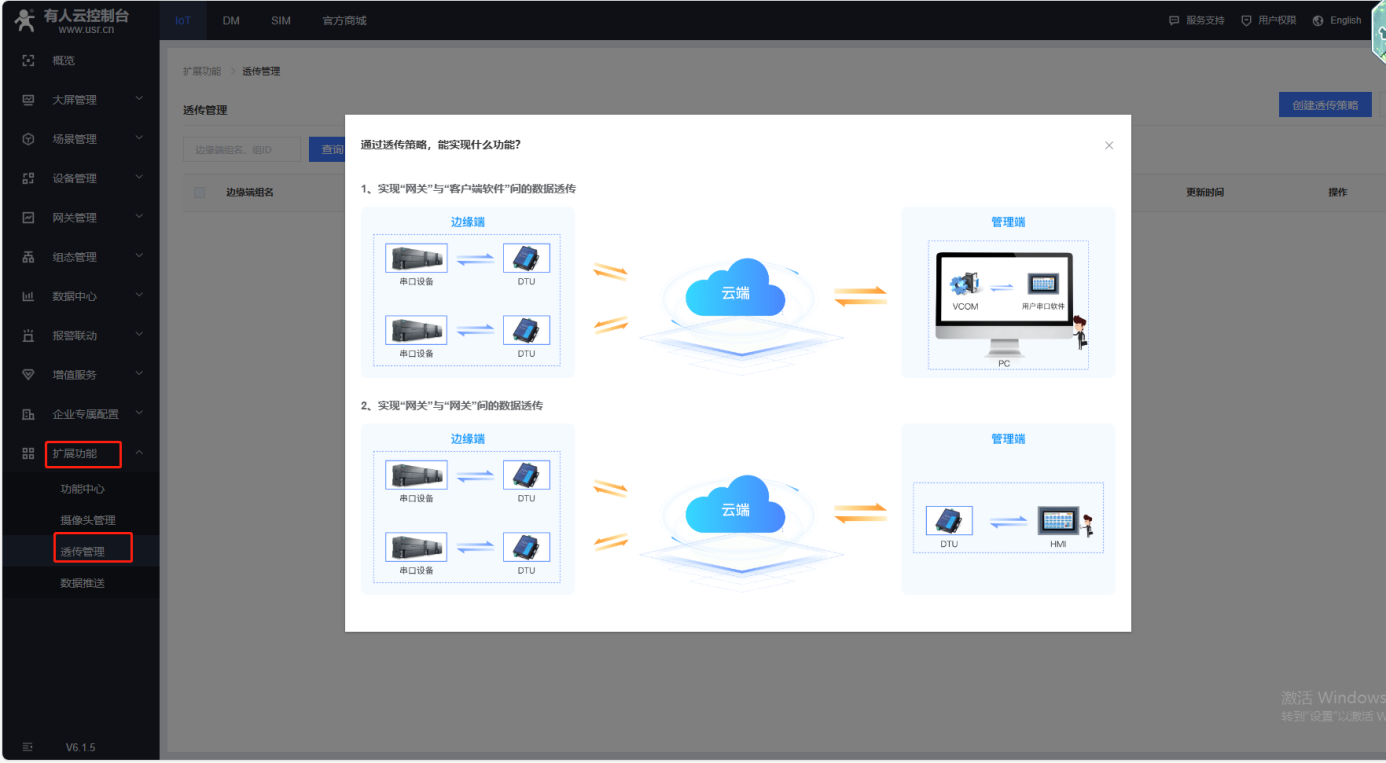This screenshot has height=763, width=1386.
Task: Click the 概览 overview icon in sidebar
Action: 28,61
